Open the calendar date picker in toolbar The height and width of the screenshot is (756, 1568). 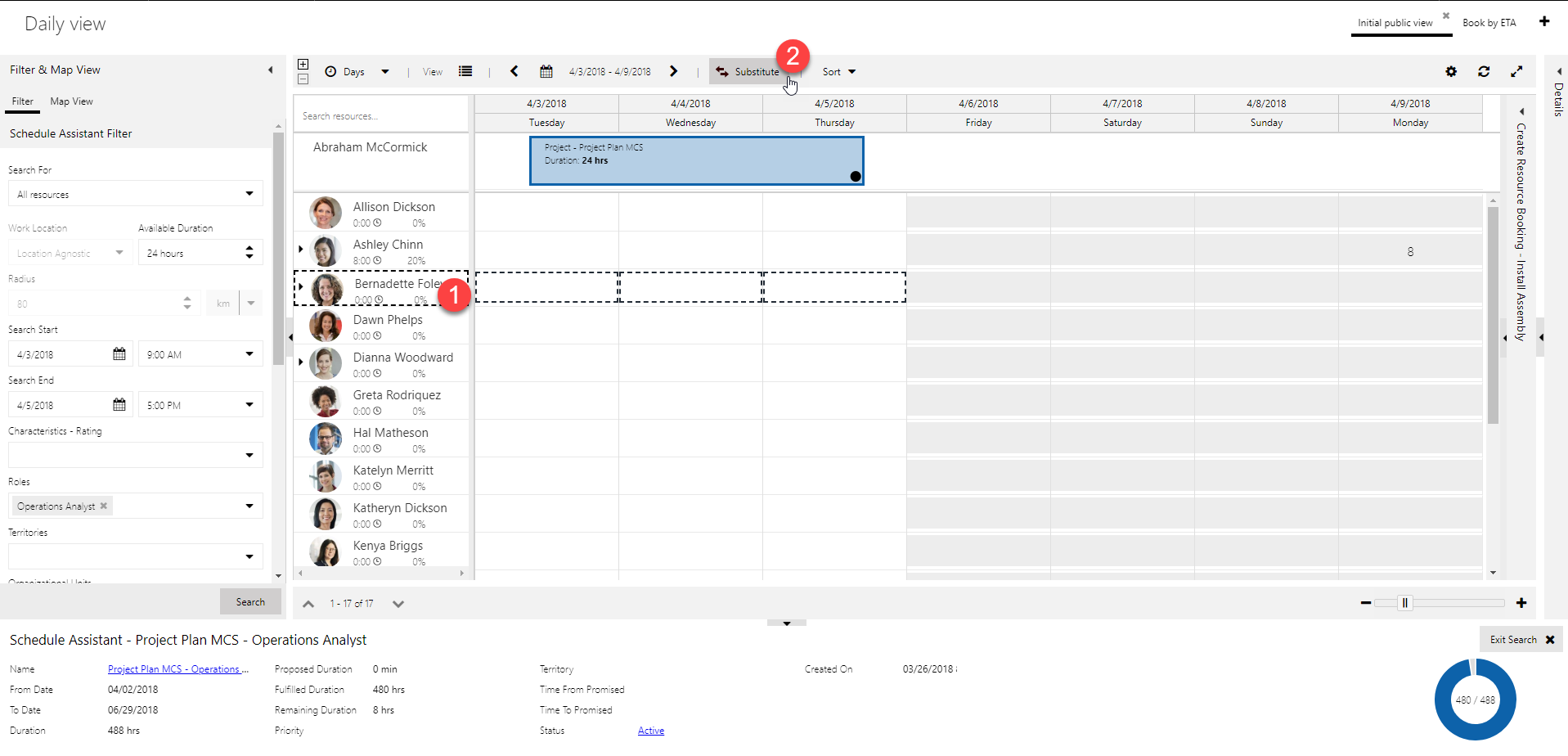point(546,71)
